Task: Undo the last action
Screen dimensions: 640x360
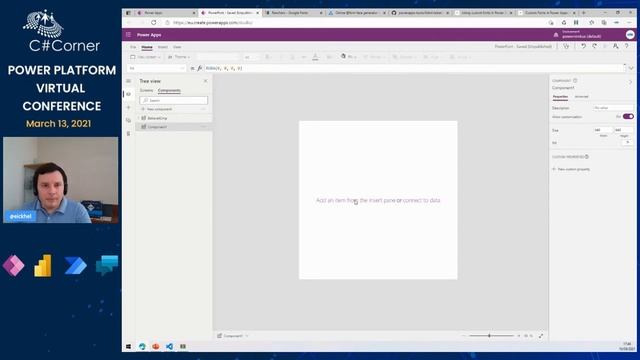Action: click(583, 47)
